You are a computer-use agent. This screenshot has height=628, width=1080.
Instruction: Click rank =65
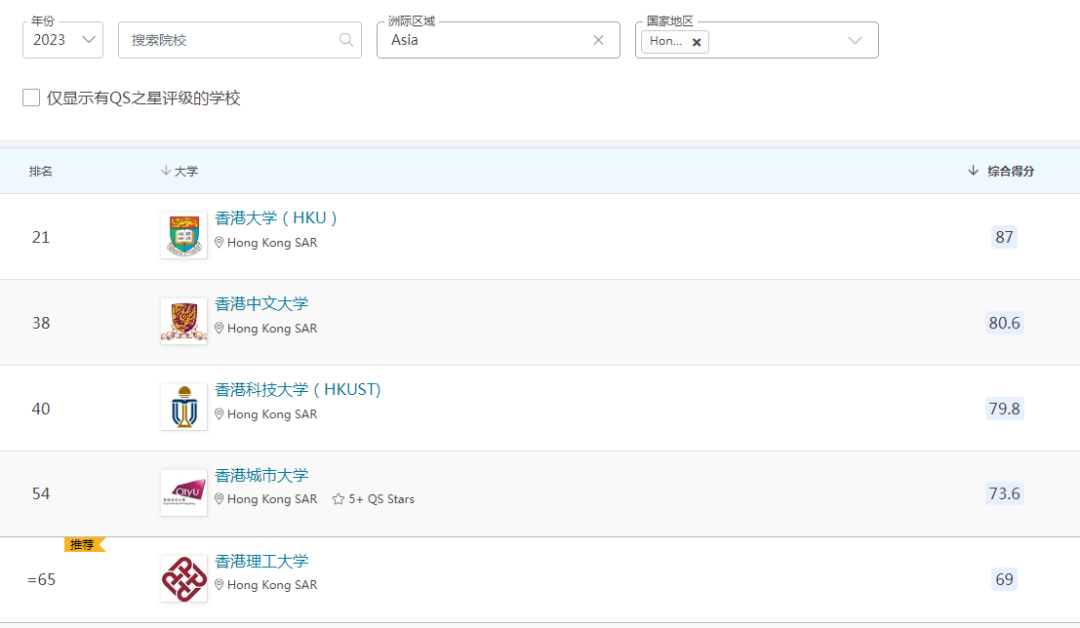[x=41, y=580]
